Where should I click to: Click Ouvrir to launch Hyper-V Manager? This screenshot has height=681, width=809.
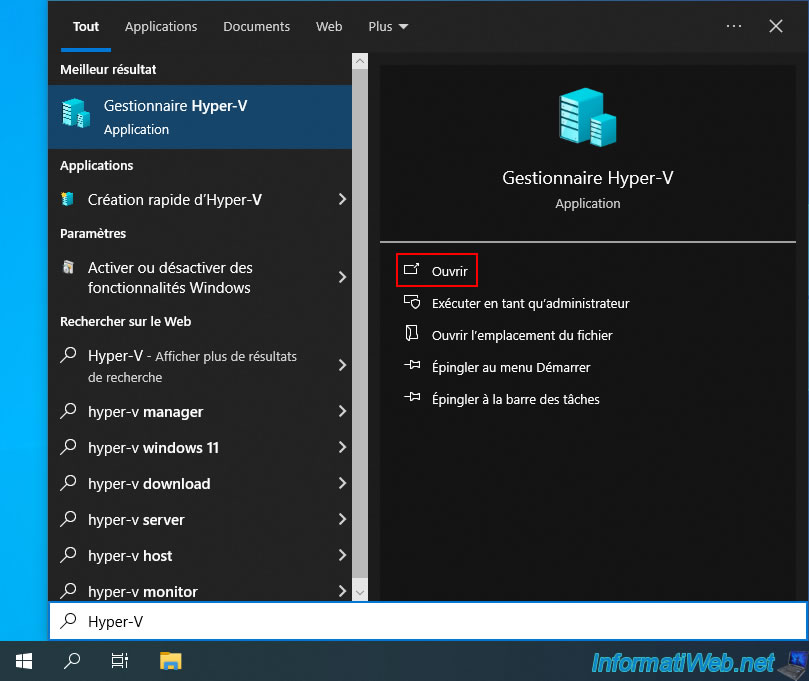pyautogui.click(x=437, y=270)
